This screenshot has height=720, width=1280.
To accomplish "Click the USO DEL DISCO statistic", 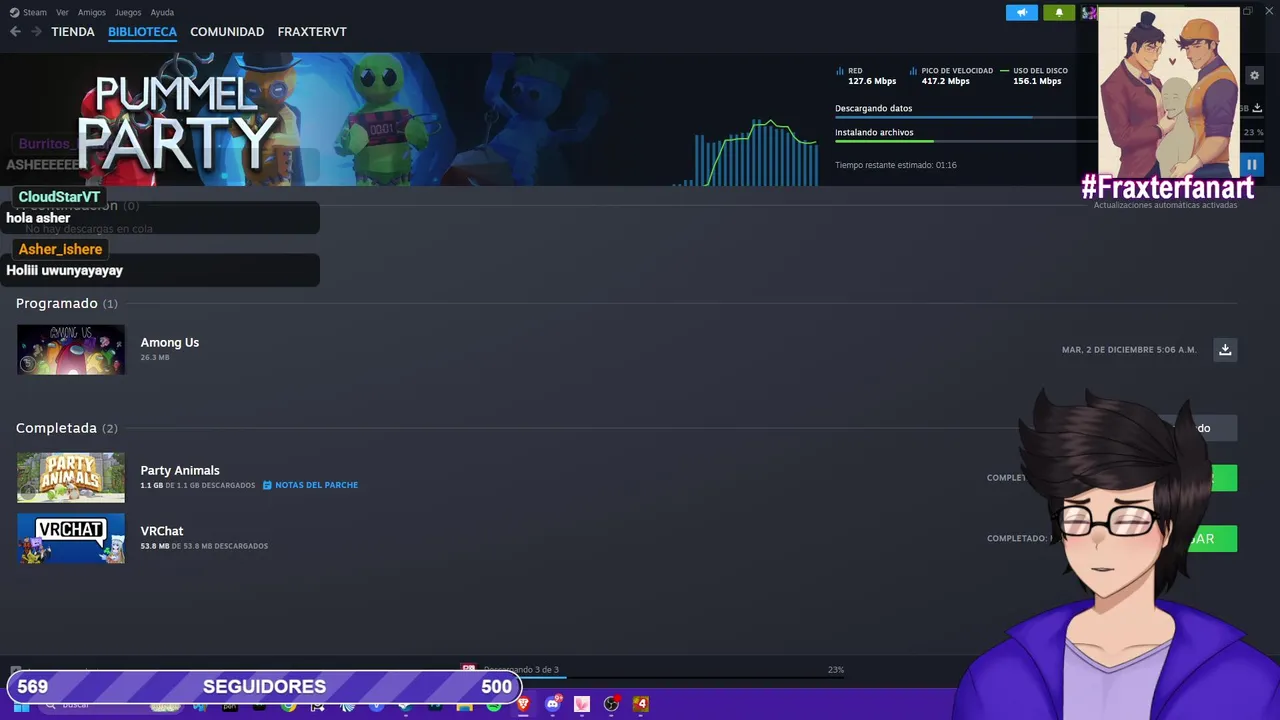I will pyautogui.click(x=1035, y=76).
